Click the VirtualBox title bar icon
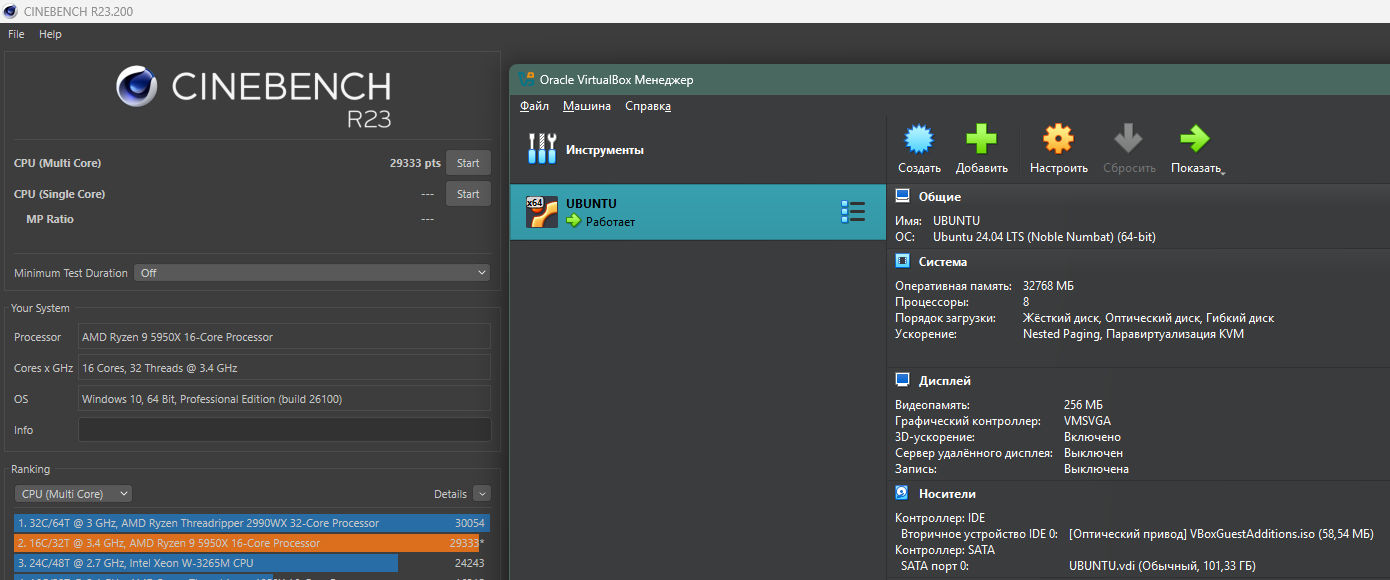Screen dimensions: 1390x580 [x=527, y=80]
